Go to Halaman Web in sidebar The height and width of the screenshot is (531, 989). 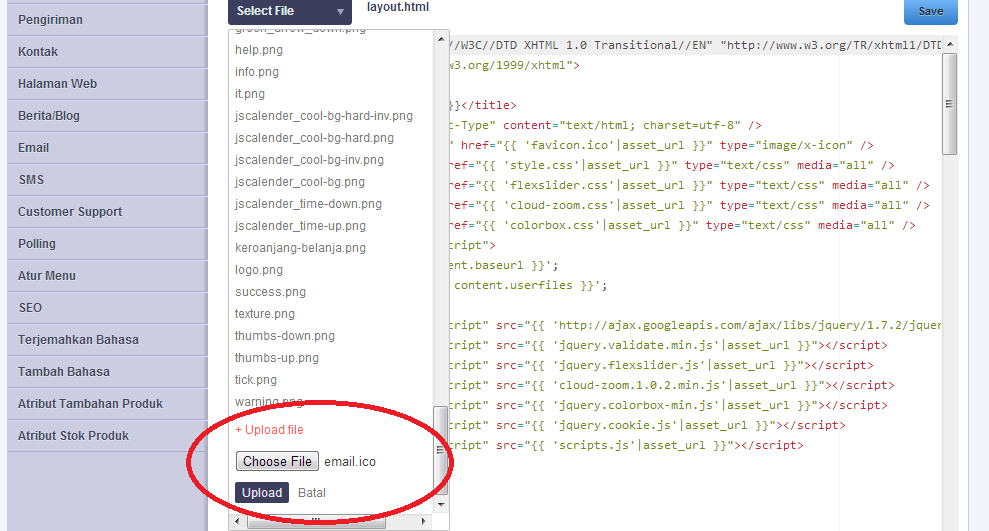pos(57,84)
